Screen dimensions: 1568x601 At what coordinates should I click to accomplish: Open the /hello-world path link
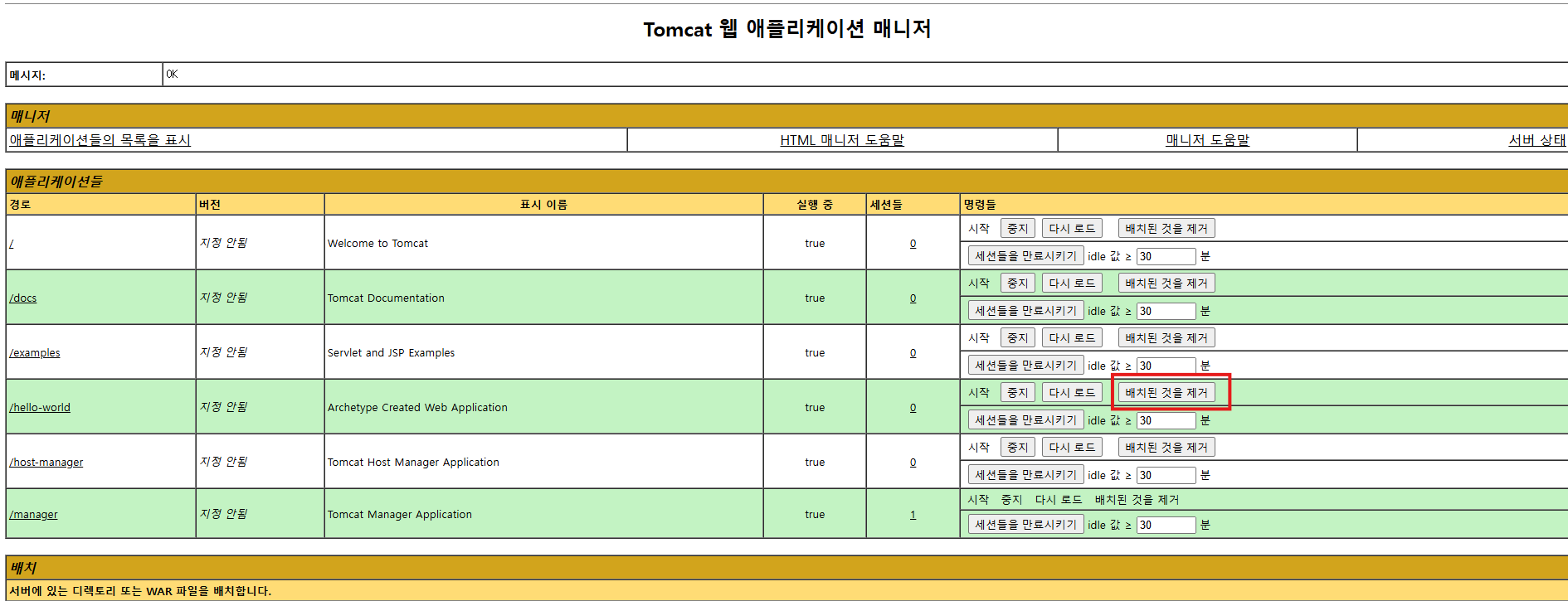coord(40,408)
